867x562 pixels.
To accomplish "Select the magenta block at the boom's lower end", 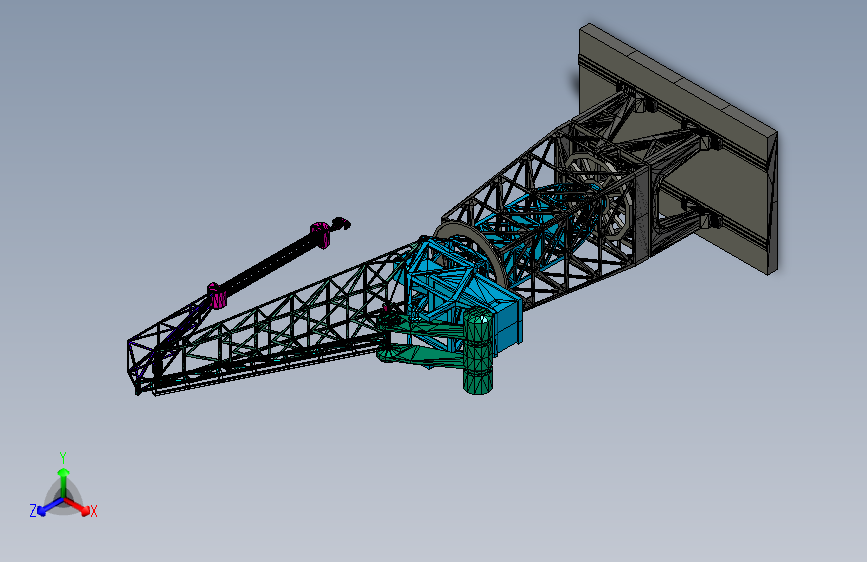I will (x=217, y=295).
